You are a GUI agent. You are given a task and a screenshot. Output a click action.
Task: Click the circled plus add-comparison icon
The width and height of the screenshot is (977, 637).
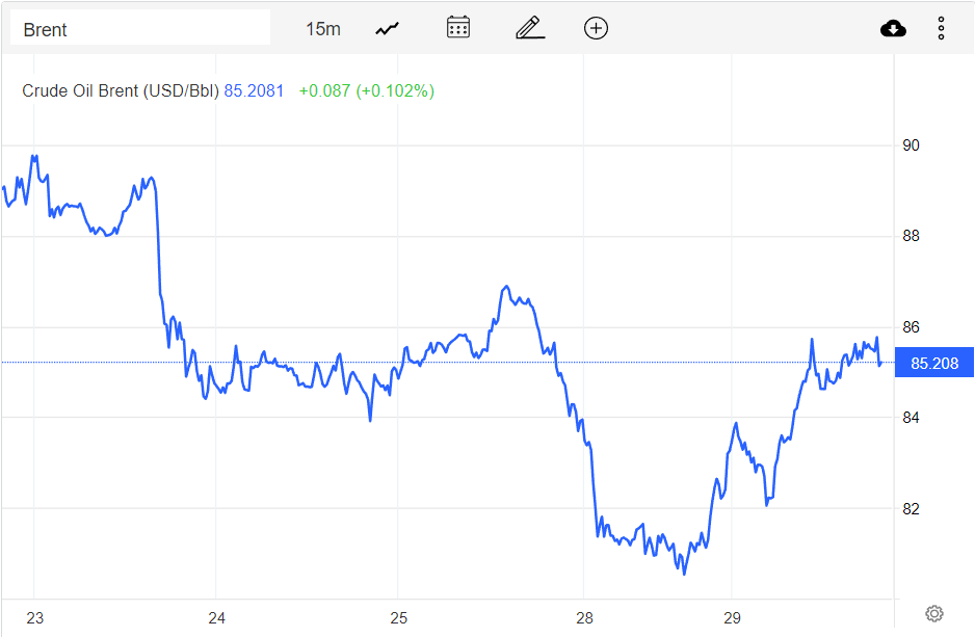pyautogui.click(x=596, y=28)
